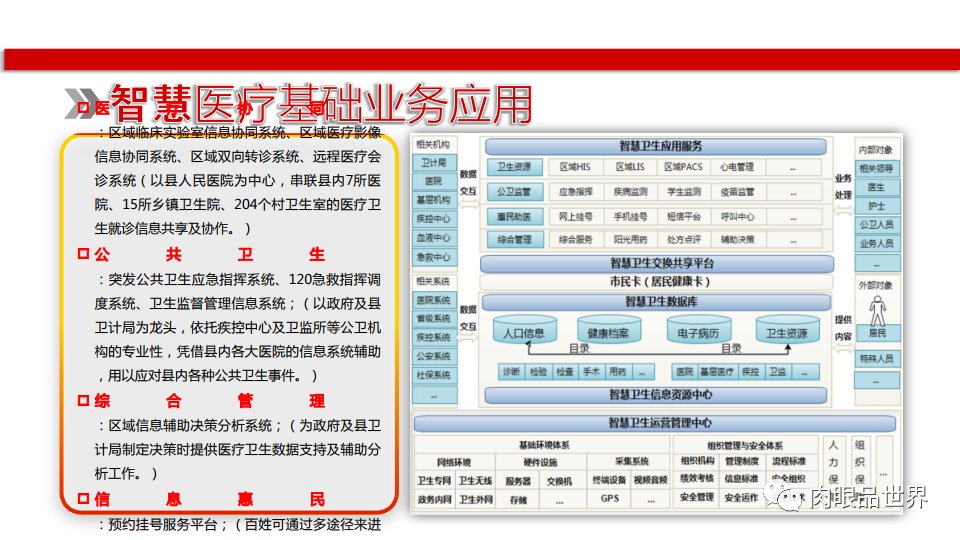Click the 基层机构 box
Screen dimensions: 960x540
(x=434, y=200)
